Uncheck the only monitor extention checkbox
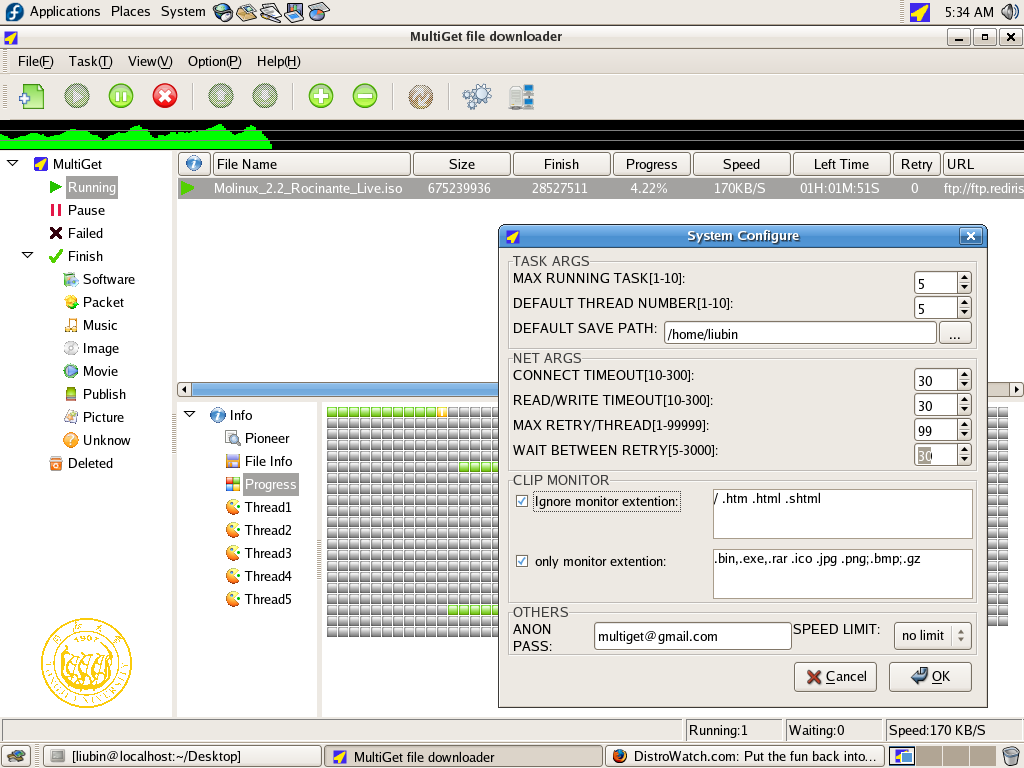Image resolution: width=1024 pixels, height=768 pixels. [522, 561]
